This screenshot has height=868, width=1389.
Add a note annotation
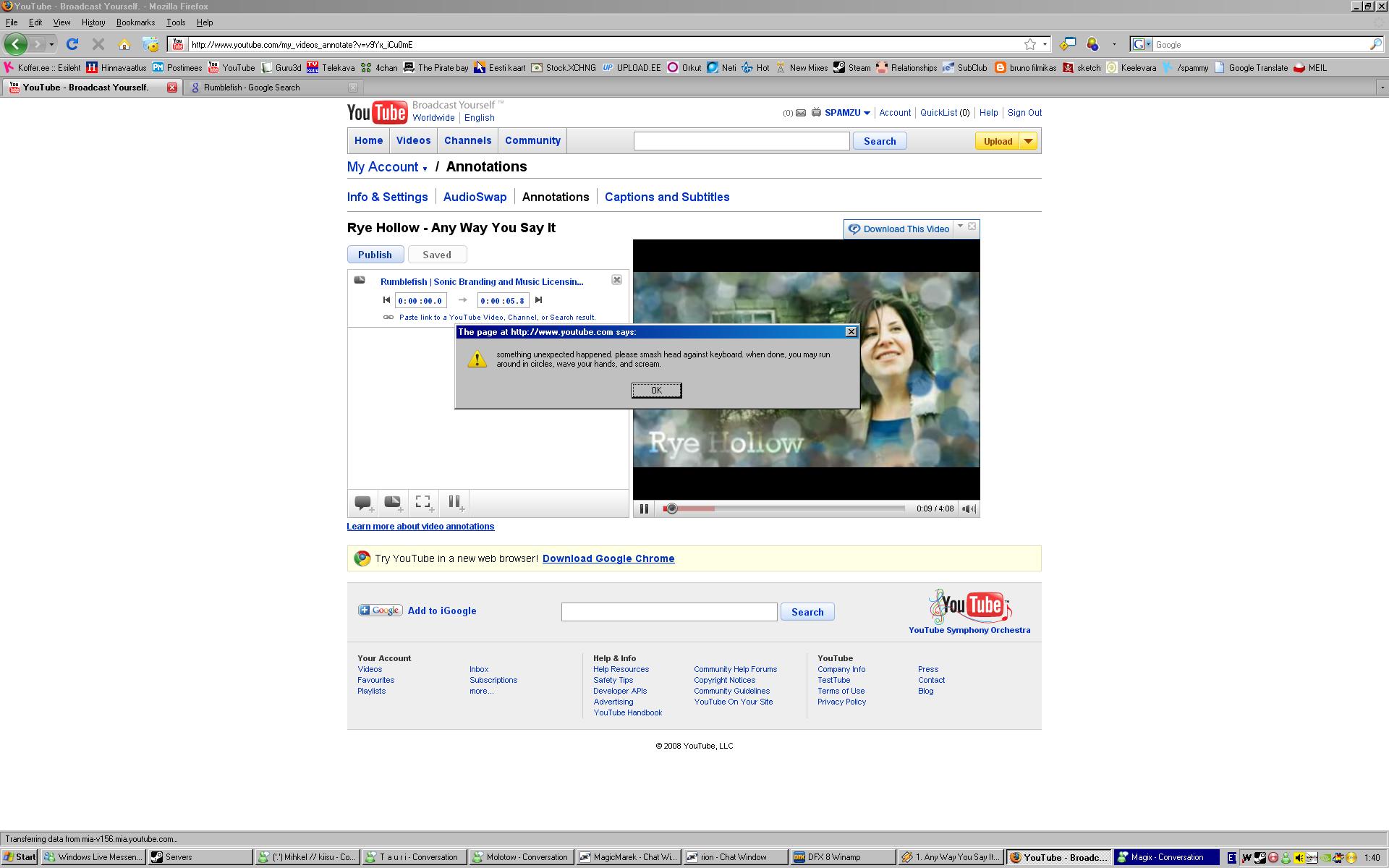(394, 503)
